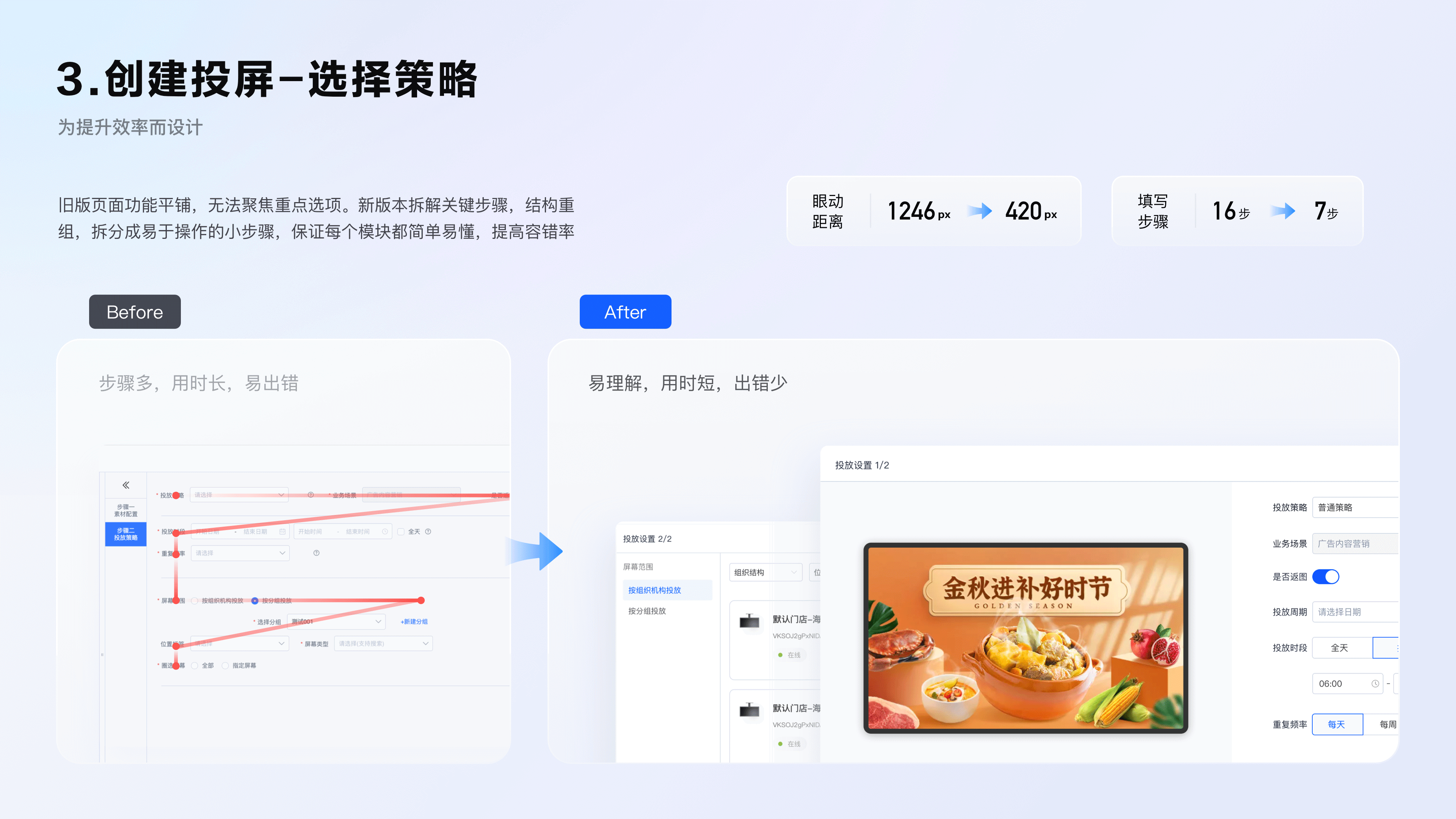Choose 每周 option for 重复频率
1456x819 pixels.
(1381, 724)
